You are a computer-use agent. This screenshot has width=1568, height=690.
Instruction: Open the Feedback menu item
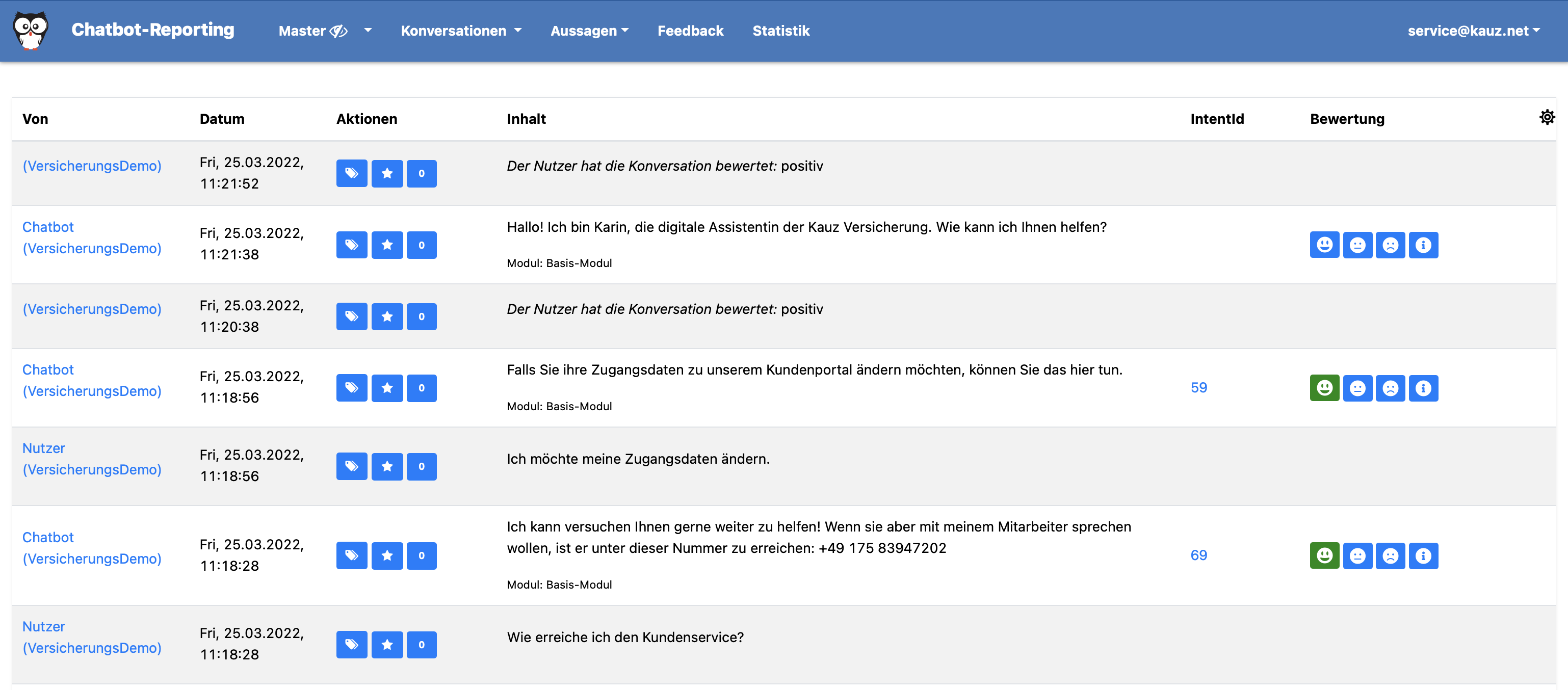[691, 30]
